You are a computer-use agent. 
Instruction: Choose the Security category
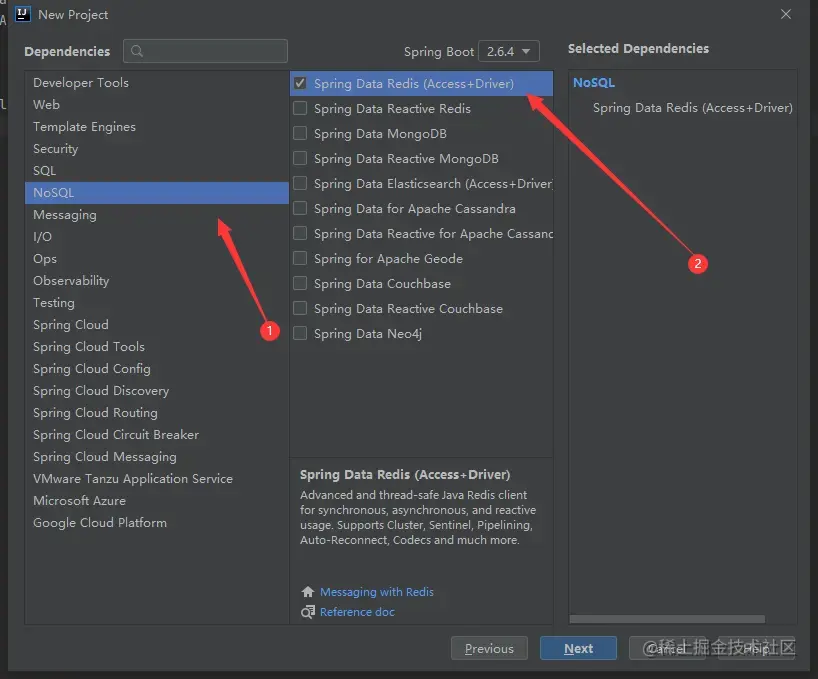coord(157,149)
